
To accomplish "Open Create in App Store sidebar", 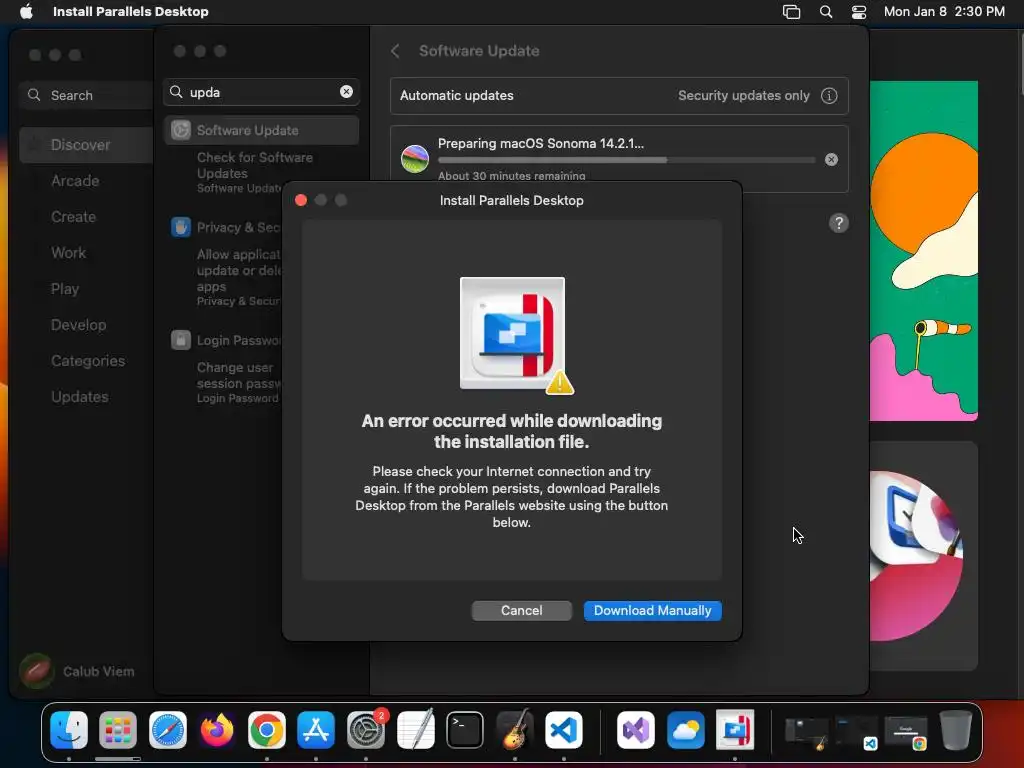I will pyautogui.click(x=73, y=217).
